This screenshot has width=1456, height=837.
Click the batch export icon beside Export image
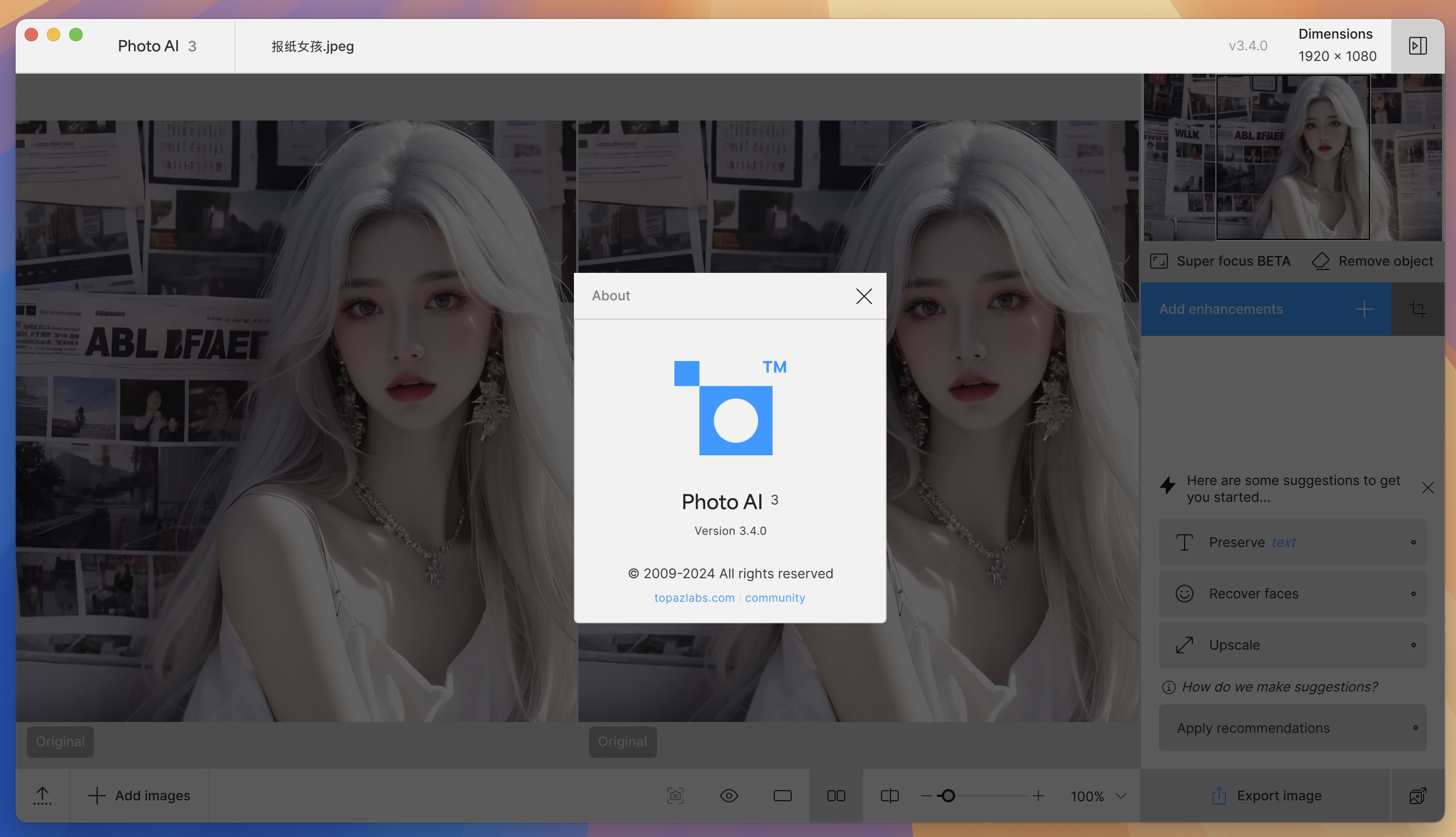pyautogui.click(x=1417, y=796)
